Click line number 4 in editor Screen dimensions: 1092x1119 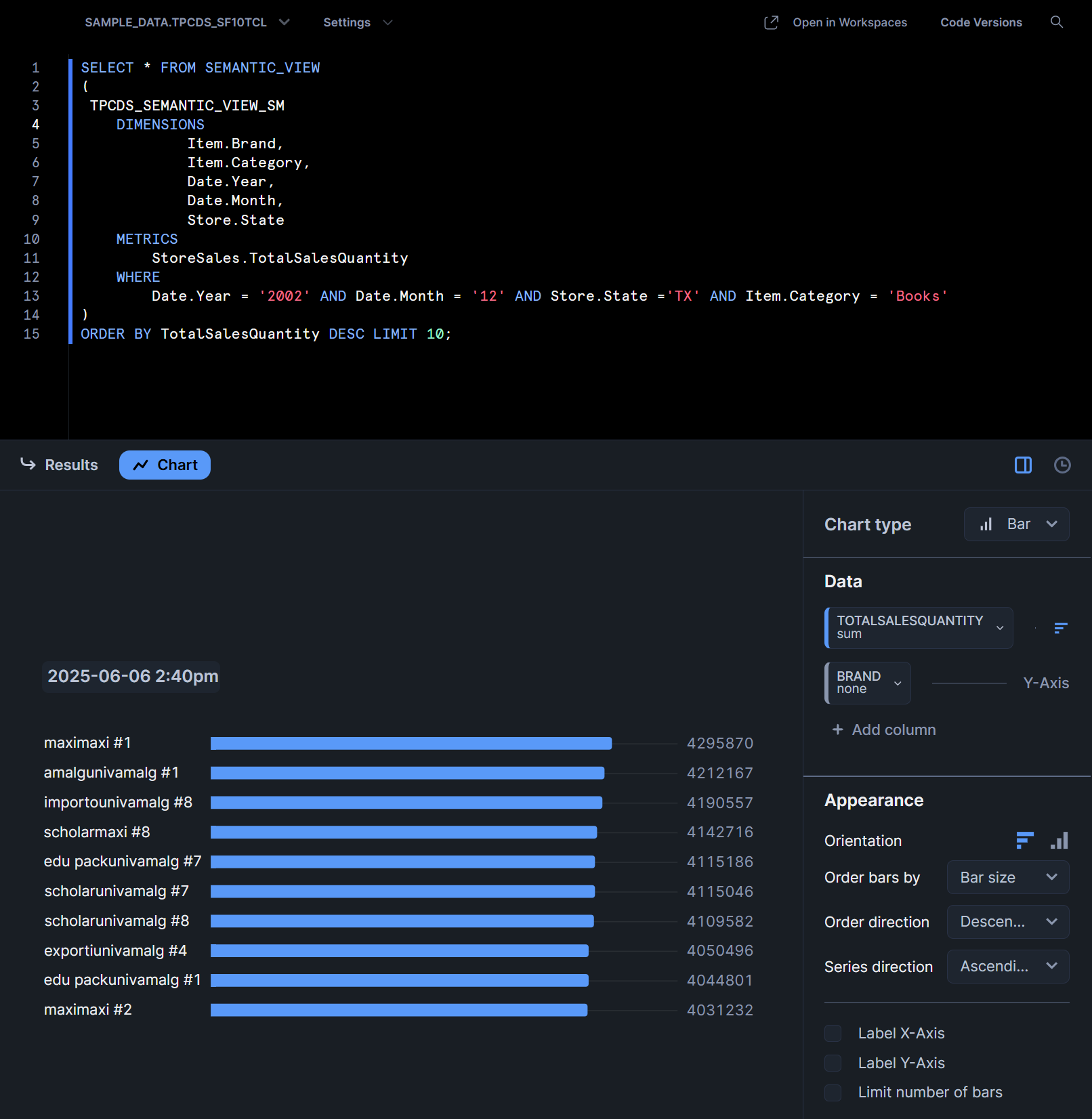(35, 125)
